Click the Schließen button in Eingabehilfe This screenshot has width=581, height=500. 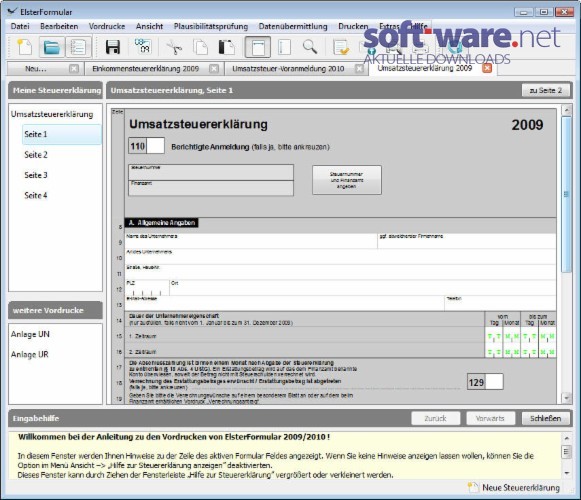[x=545, y=418]
